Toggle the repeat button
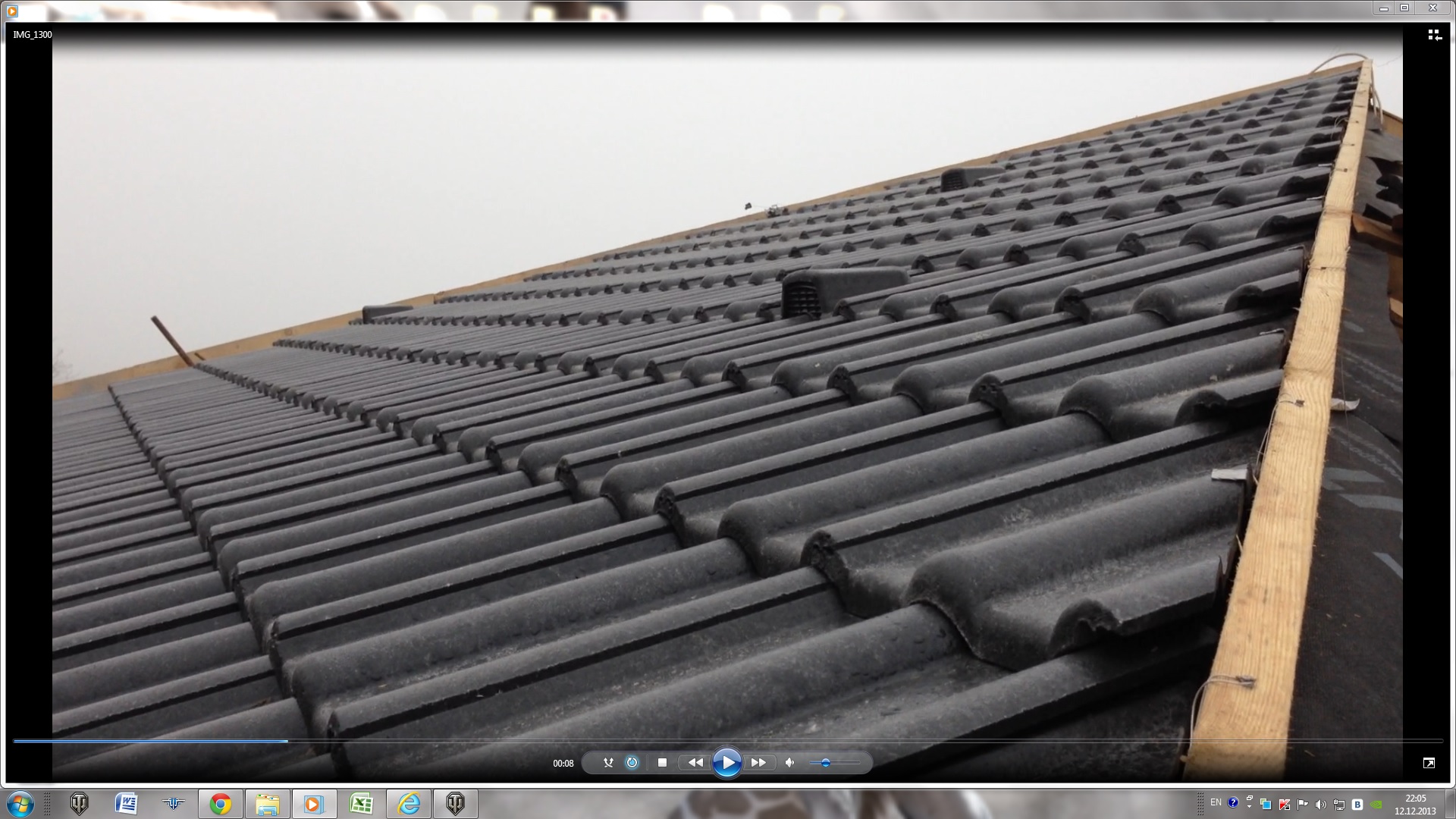 [x=632, y=763]
